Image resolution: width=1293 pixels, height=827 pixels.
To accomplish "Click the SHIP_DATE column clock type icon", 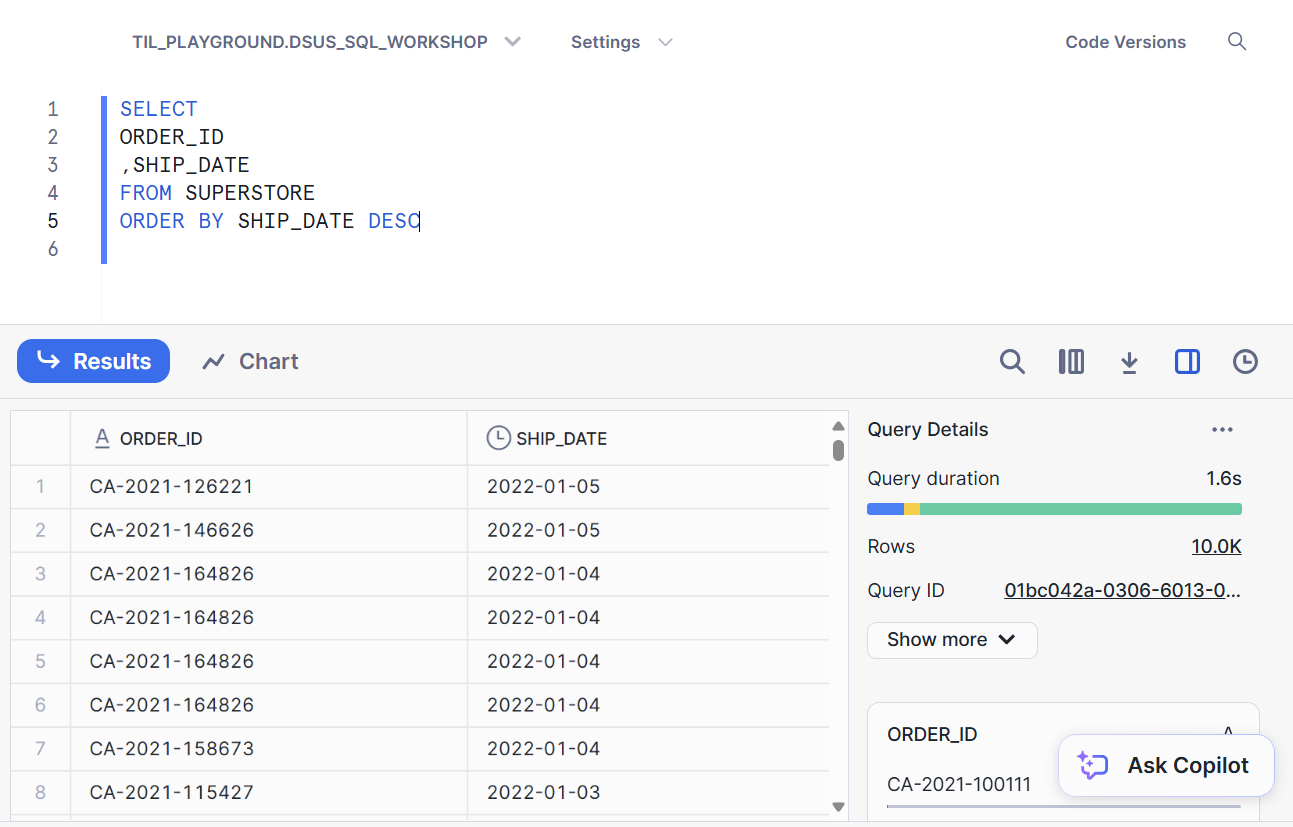I will pyautogui.click(x=498, y=438).
